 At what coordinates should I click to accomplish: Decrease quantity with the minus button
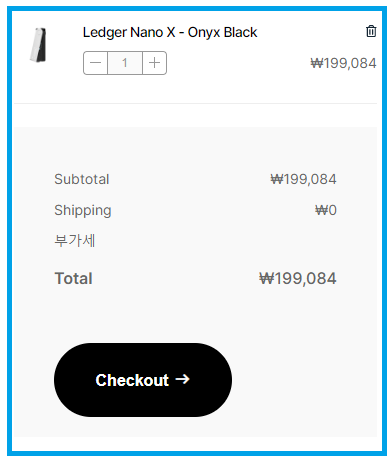(x=95, y=63)
